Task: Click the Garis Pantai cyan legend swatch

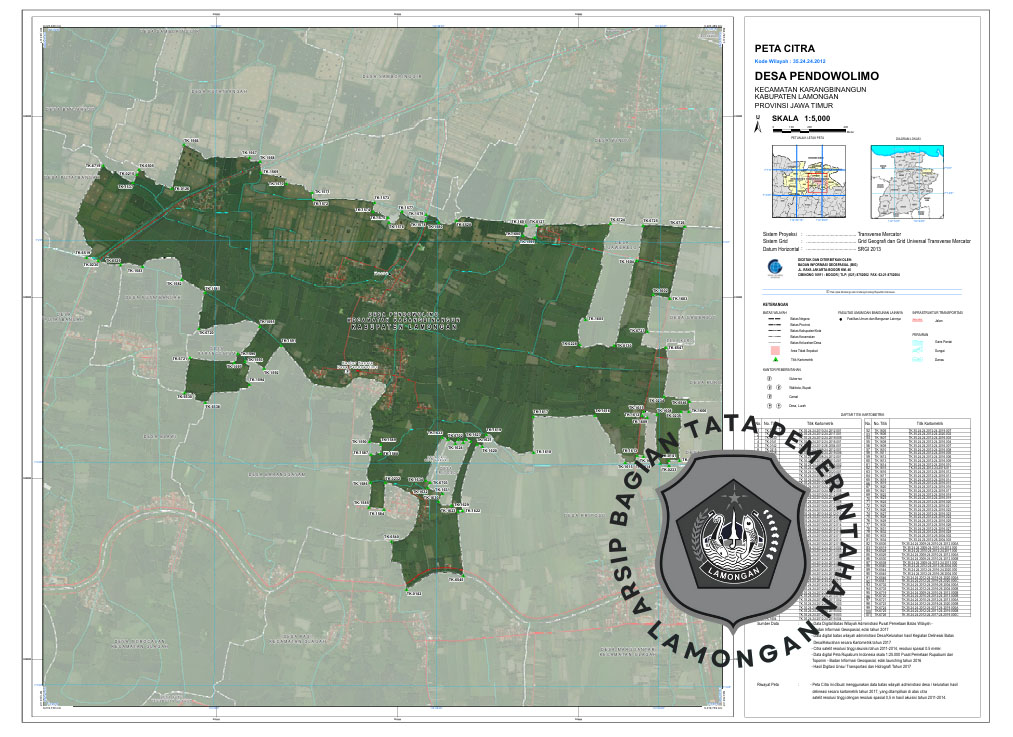Action: [x=918, y=342]
